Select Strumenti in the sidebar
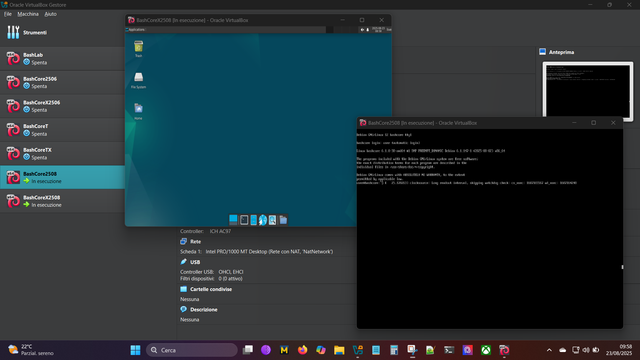640x360 pixels. (62, 33)
